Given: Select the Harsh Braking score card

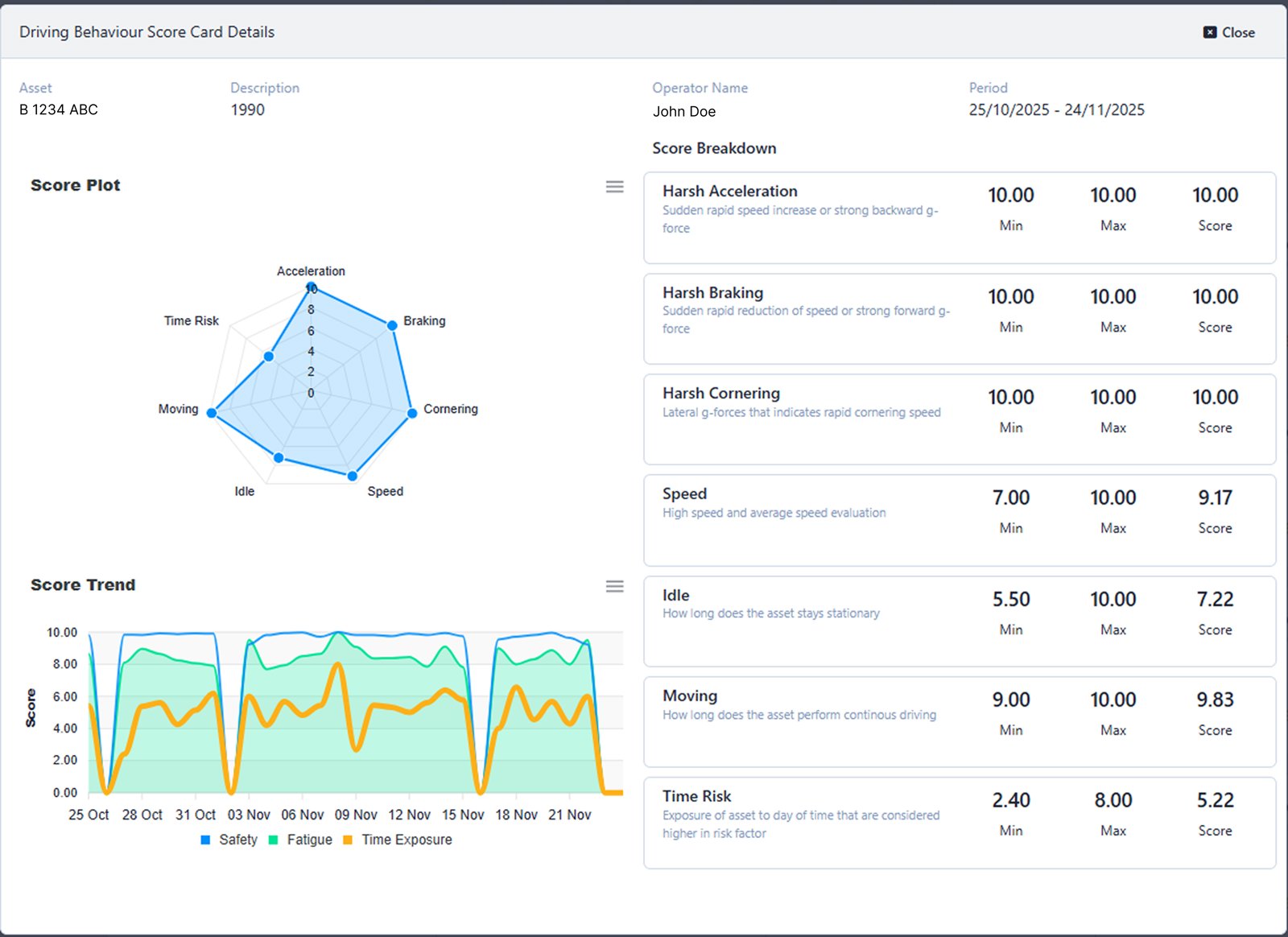Looking at the screenshot, I should (x=959, y=319).
